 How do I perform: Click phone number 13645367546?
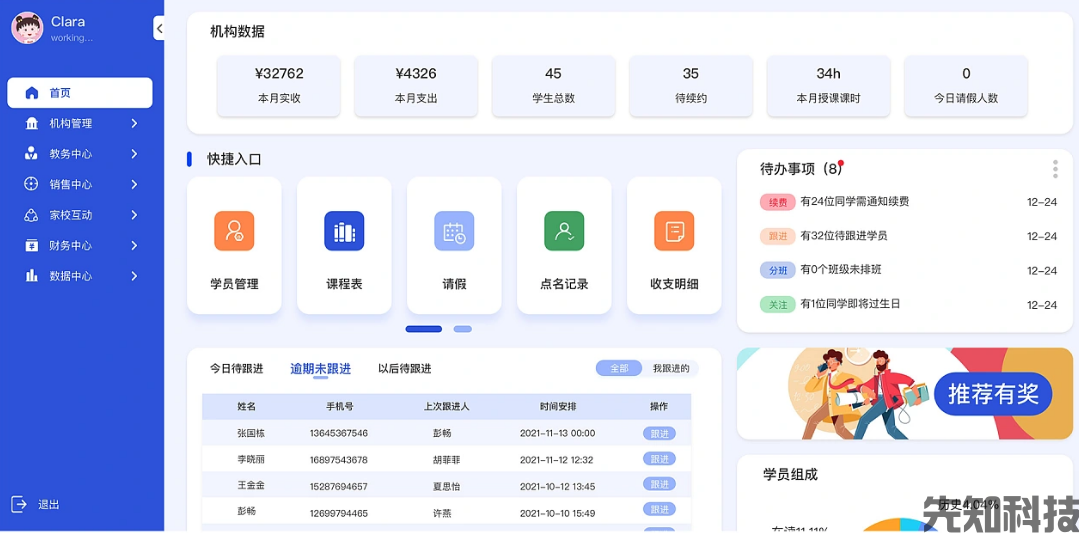(x=339, y=433)
